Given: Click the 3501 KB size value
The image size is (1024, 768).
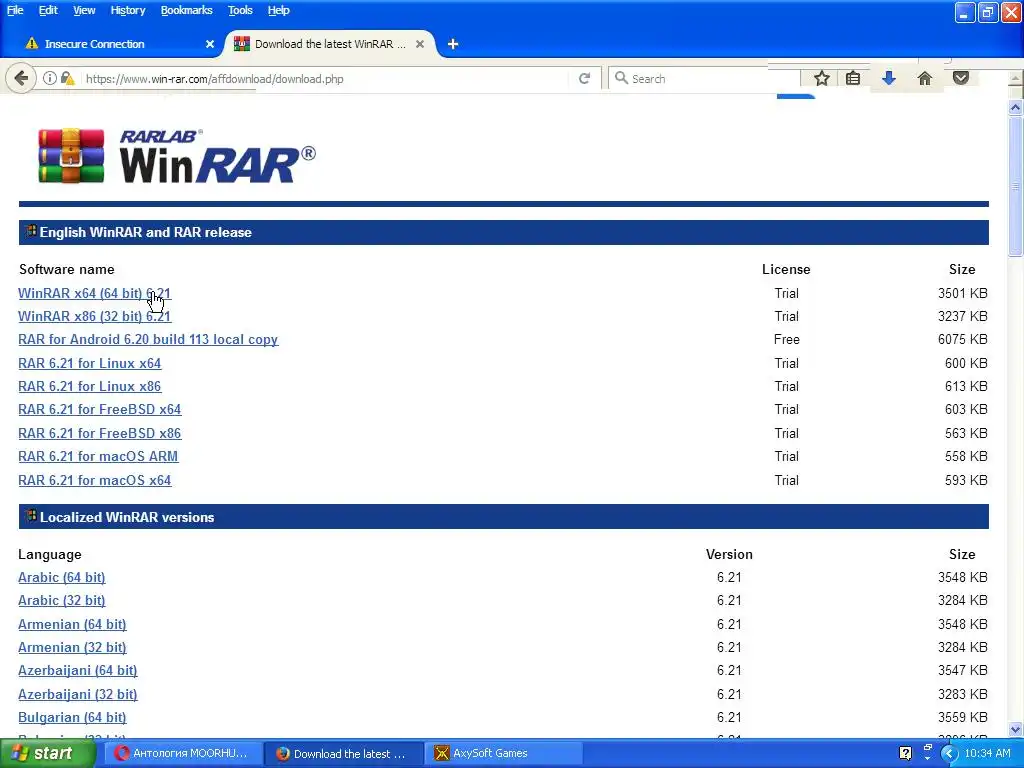Looking at the screenshot, I should pos(963,293).
